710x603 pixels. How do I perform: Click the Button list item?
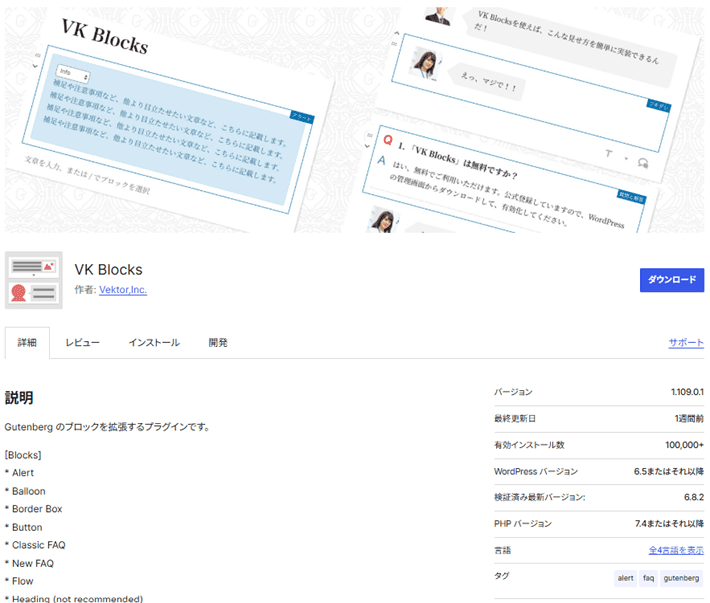click(27, 527)
